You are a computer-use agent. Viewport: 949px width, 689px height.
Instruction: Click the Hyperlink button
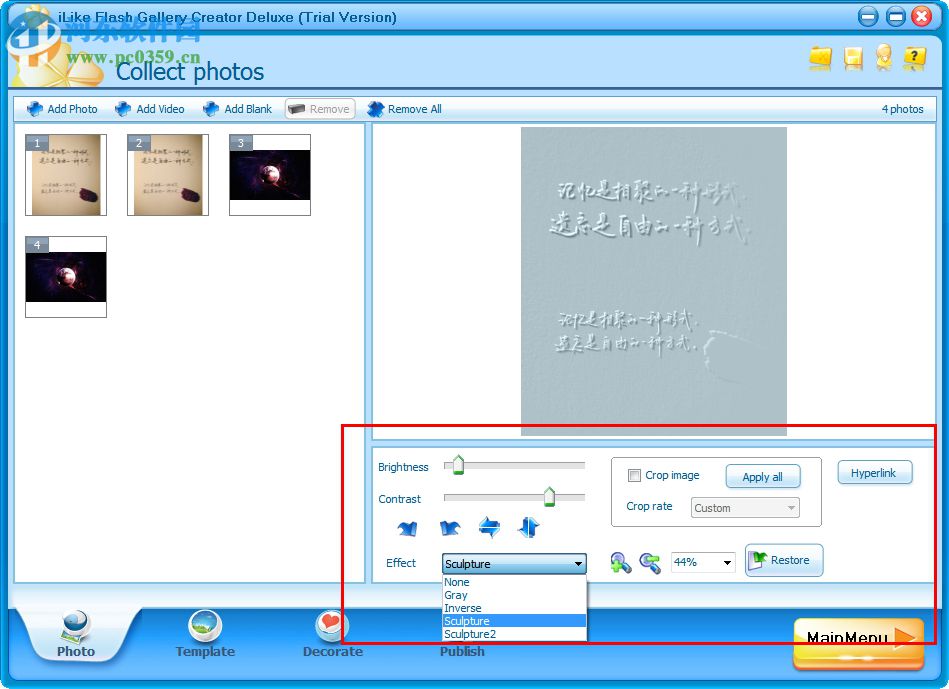tap(874, 472)
